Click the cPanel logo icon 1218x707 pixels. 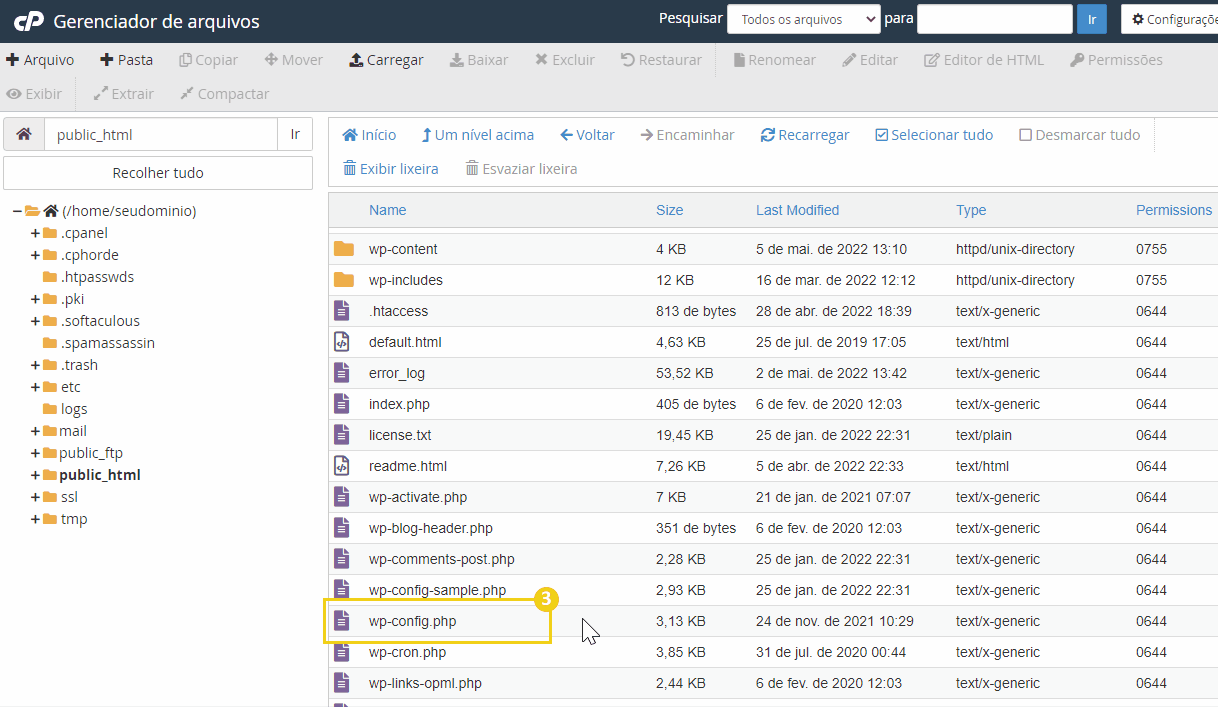28,20
